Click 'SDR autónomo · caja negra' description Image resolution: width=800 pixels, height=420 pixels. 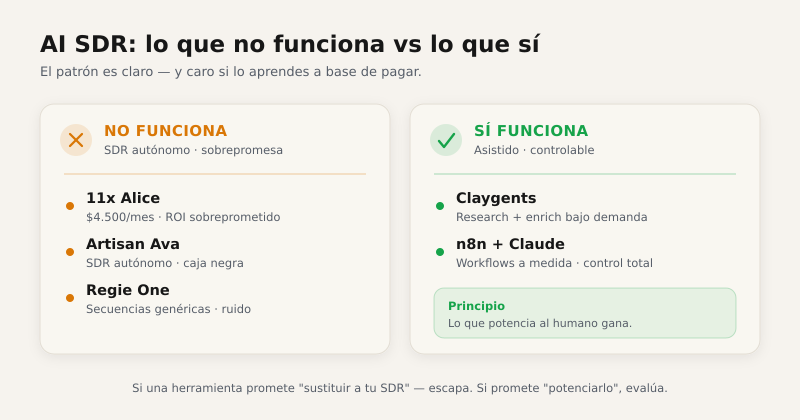tap(165, 263)
